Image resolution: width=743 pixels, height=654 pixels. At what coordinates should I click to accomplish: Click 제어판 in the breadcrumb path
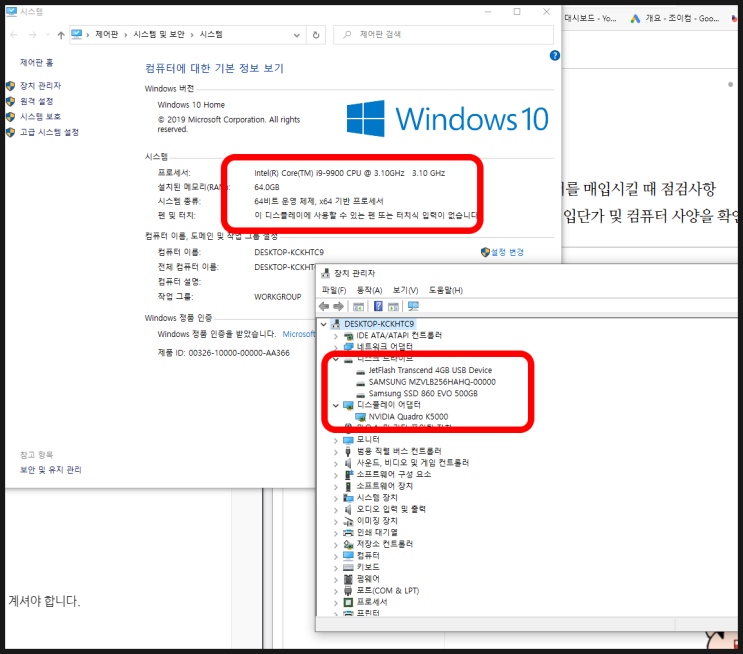pyautogui.click(x=106, y=35)
